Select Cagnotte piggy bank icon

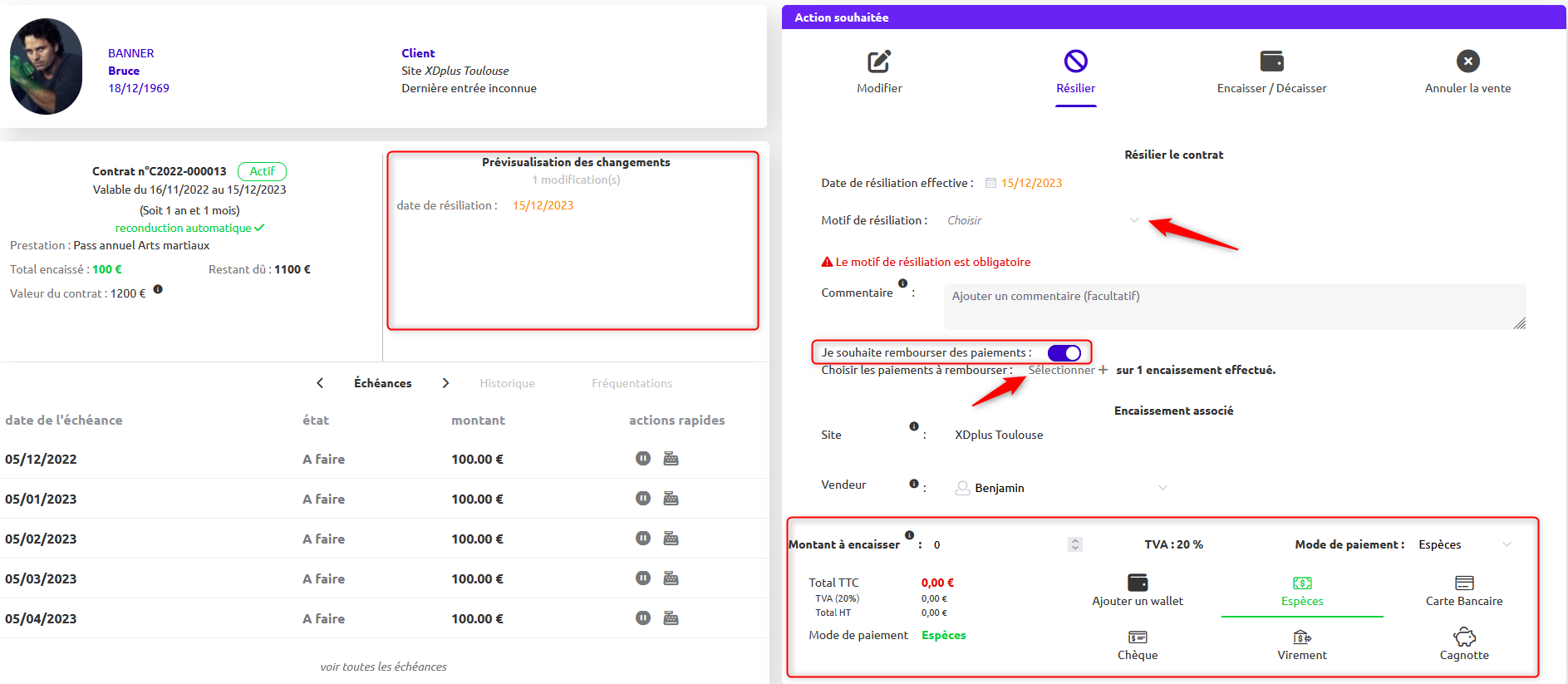click(1464, 637)
